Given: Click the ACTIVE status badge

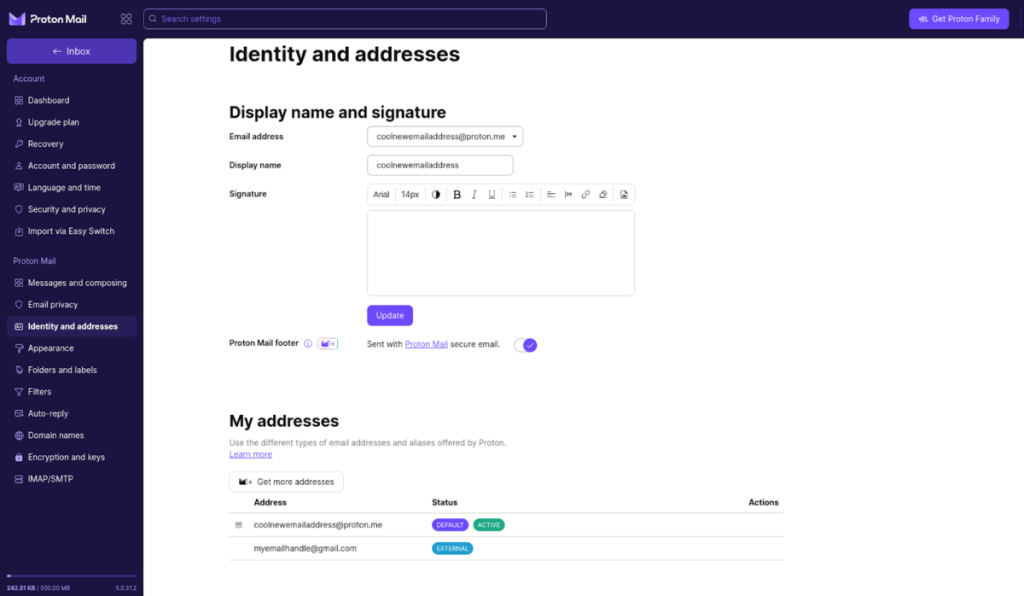Looking at the screenshot, I should (488, 525).
